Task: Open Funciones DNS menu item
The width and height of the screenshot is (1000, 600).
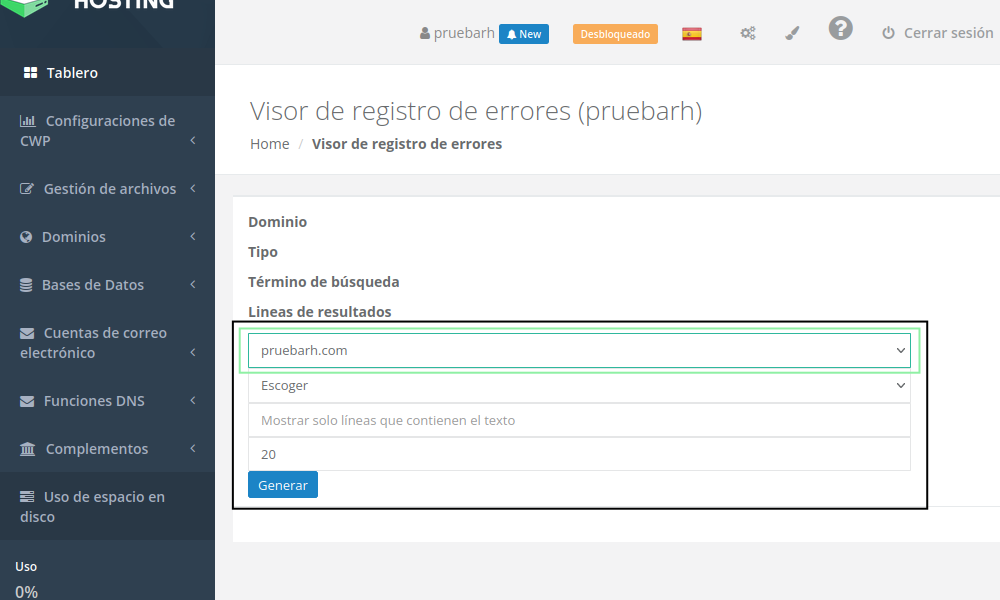Action: [107, 401]
